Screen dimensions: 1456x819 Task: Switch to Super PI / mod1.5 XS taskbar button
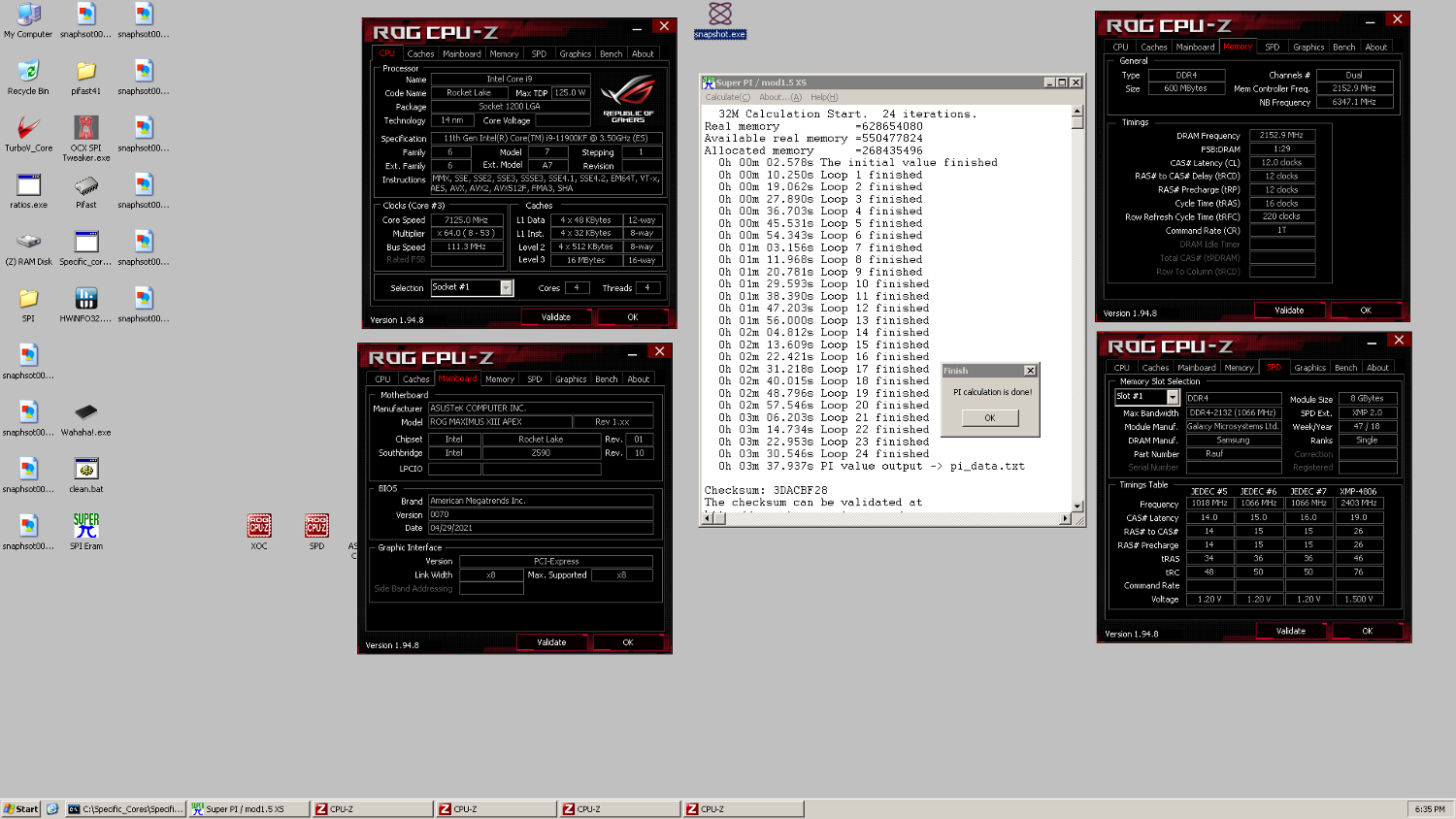(248, 808)
